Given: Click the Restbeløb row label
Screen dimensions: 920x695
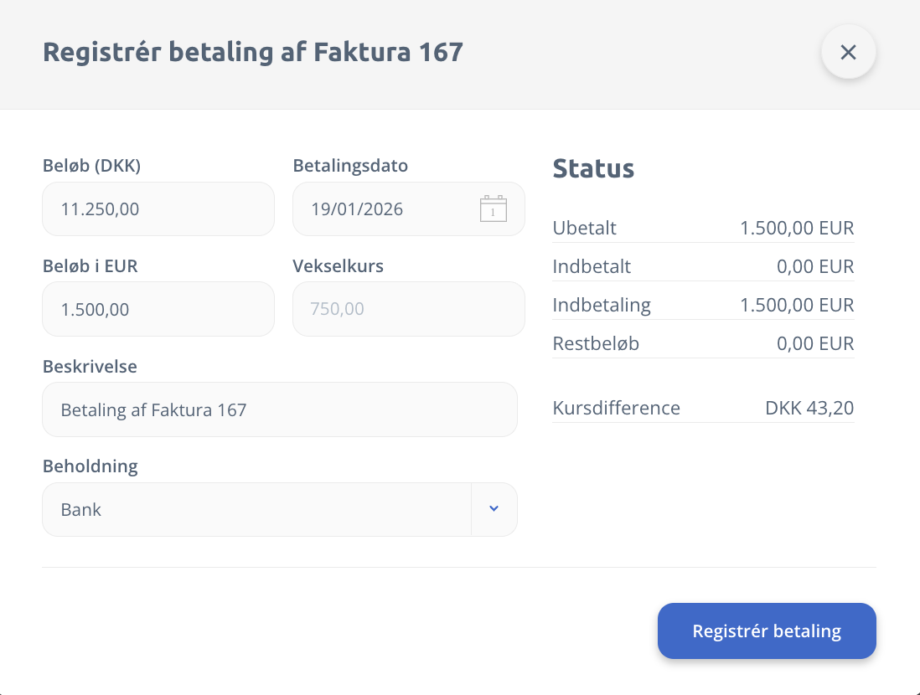Looking at the screenshot, I should coord(595,344).
